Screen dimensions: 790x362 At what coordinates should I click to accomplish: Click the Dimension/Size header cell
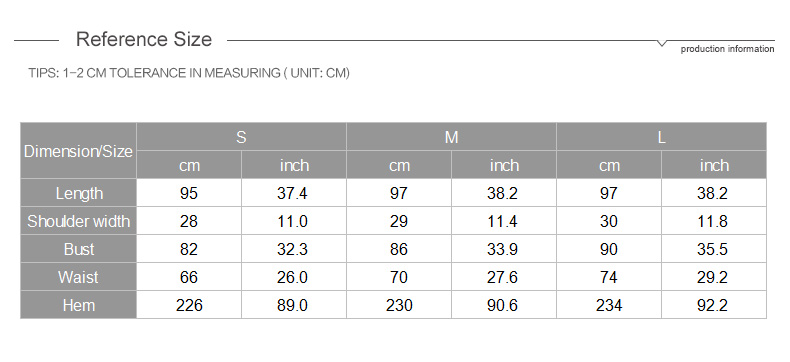(x=78, y=151)
